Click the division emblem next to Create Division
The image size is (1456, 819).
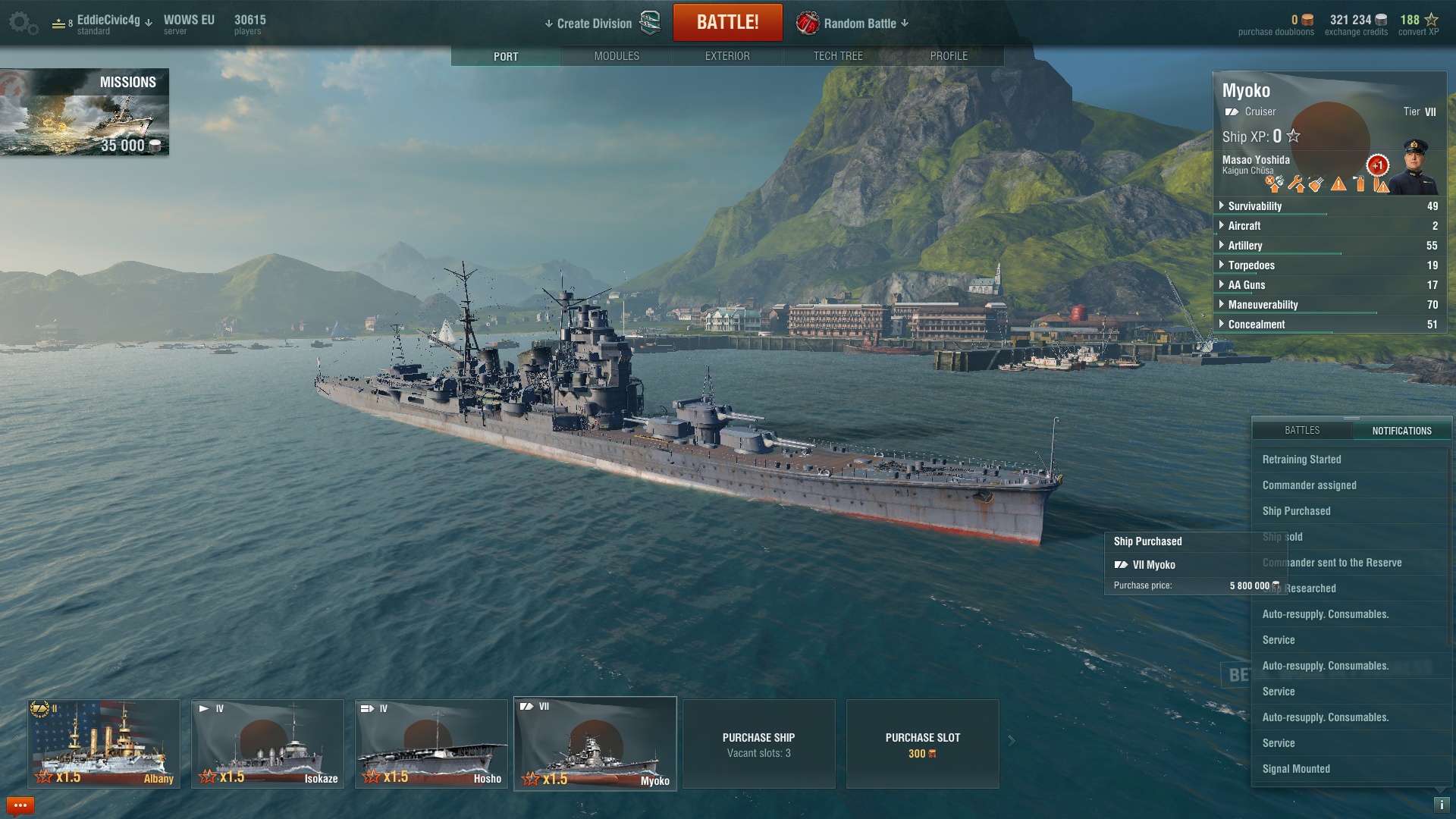650,23
